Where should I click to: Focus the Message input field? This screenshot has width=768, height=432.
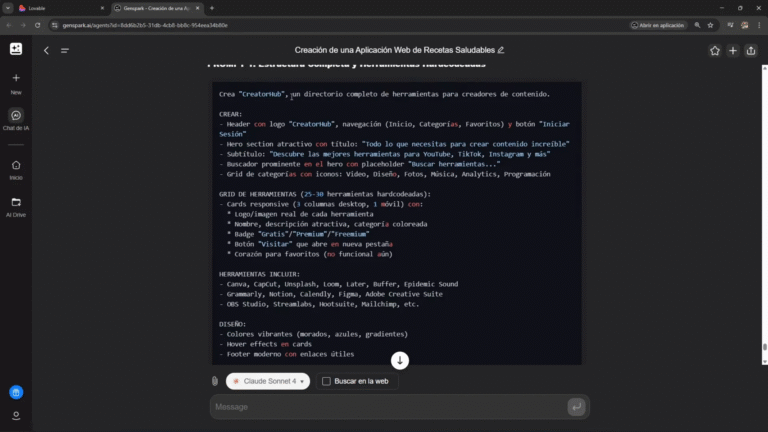click(389, 407)
